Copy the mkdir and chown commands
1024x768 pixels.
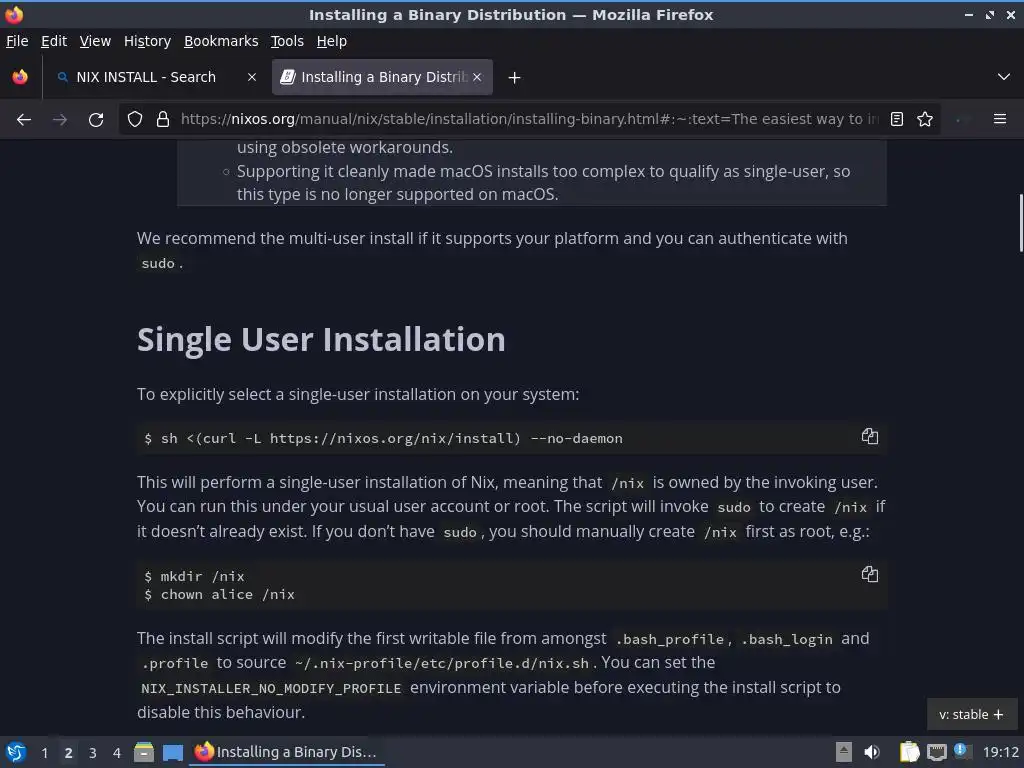click(869, 574)
